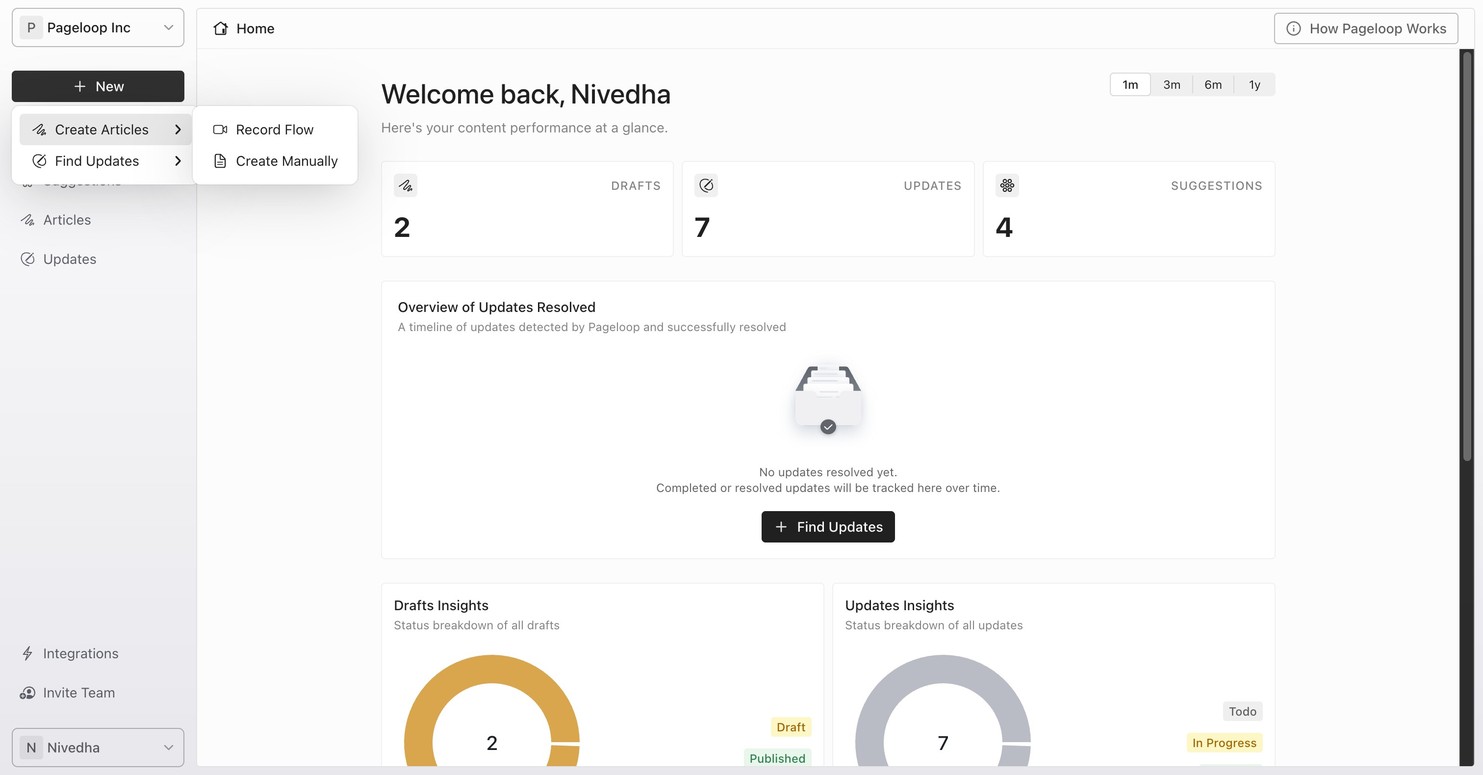The height and width of the screenshot is (775, 1483).
Task: Select the 1m time range
Action: pos(1130,85)
